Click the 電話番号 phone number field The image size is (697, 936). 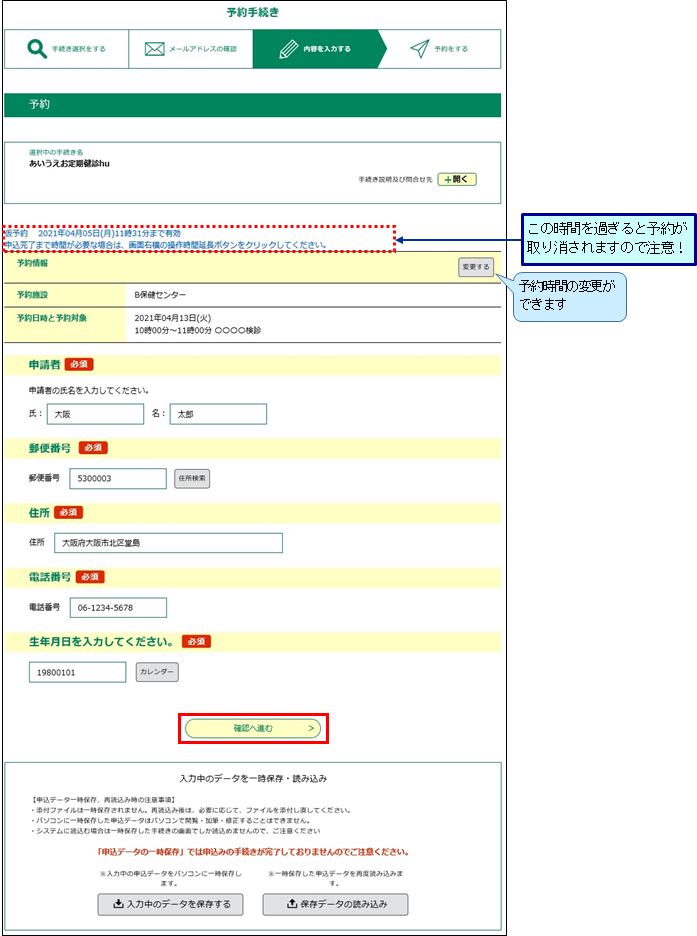118,608
